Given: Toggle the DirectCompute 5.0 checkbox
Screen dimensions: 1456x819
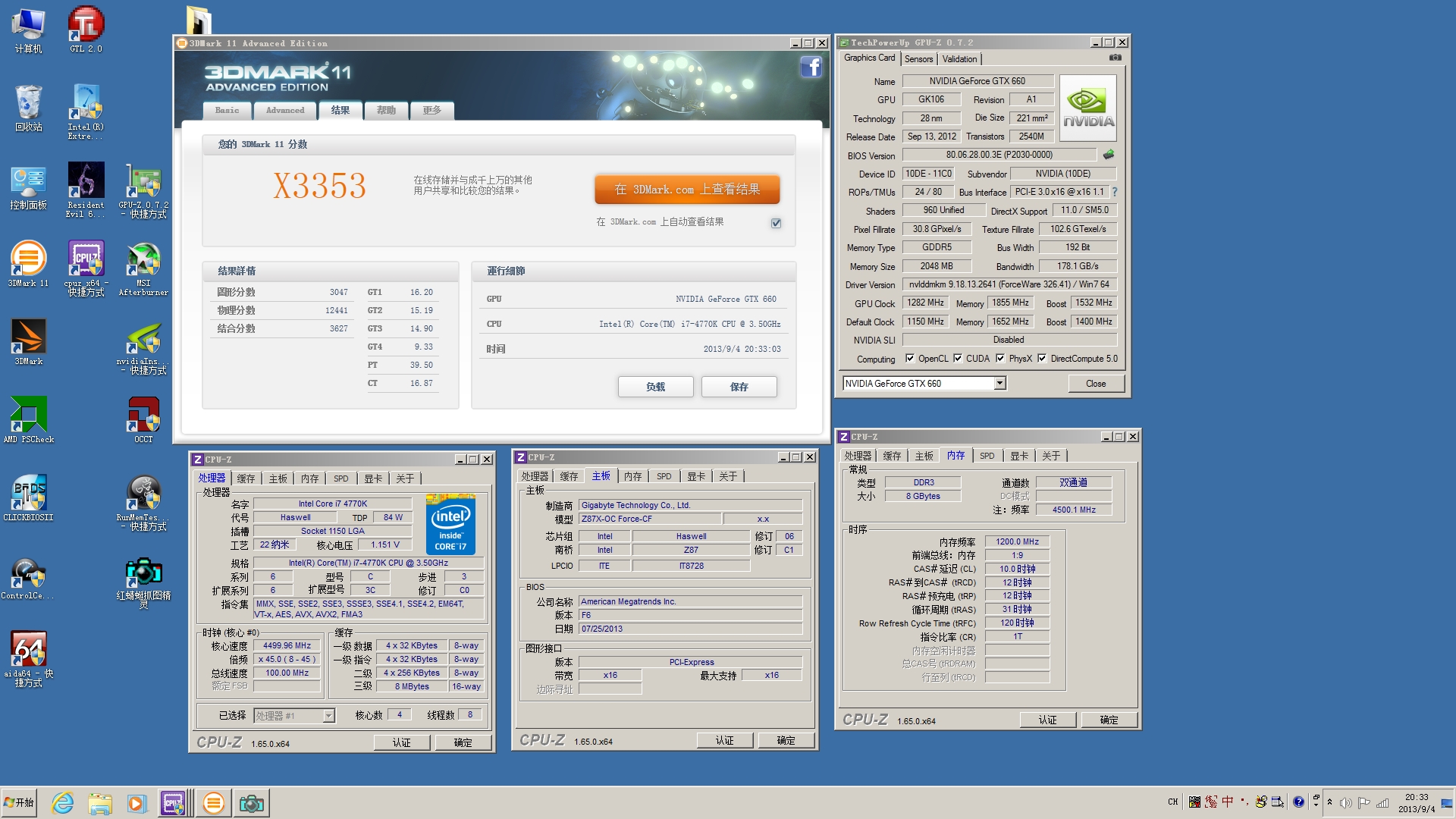Looking at the screenshot, I should coord(1042,359).
